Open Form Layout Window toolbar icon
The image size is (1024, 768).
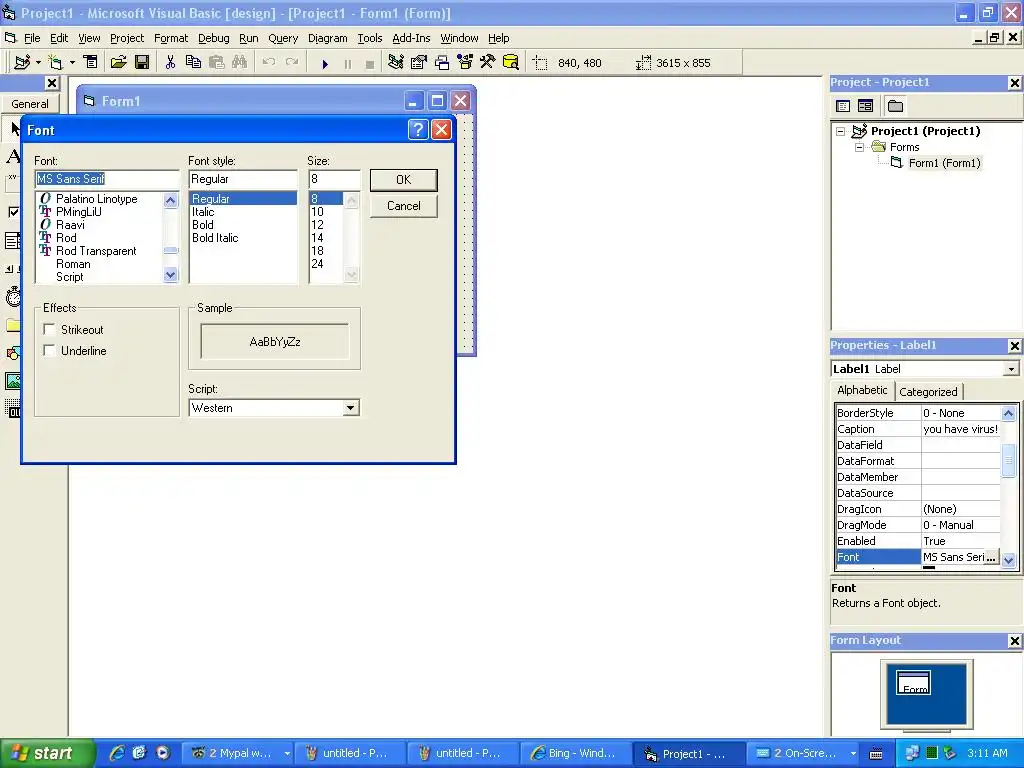click(442, 63)
